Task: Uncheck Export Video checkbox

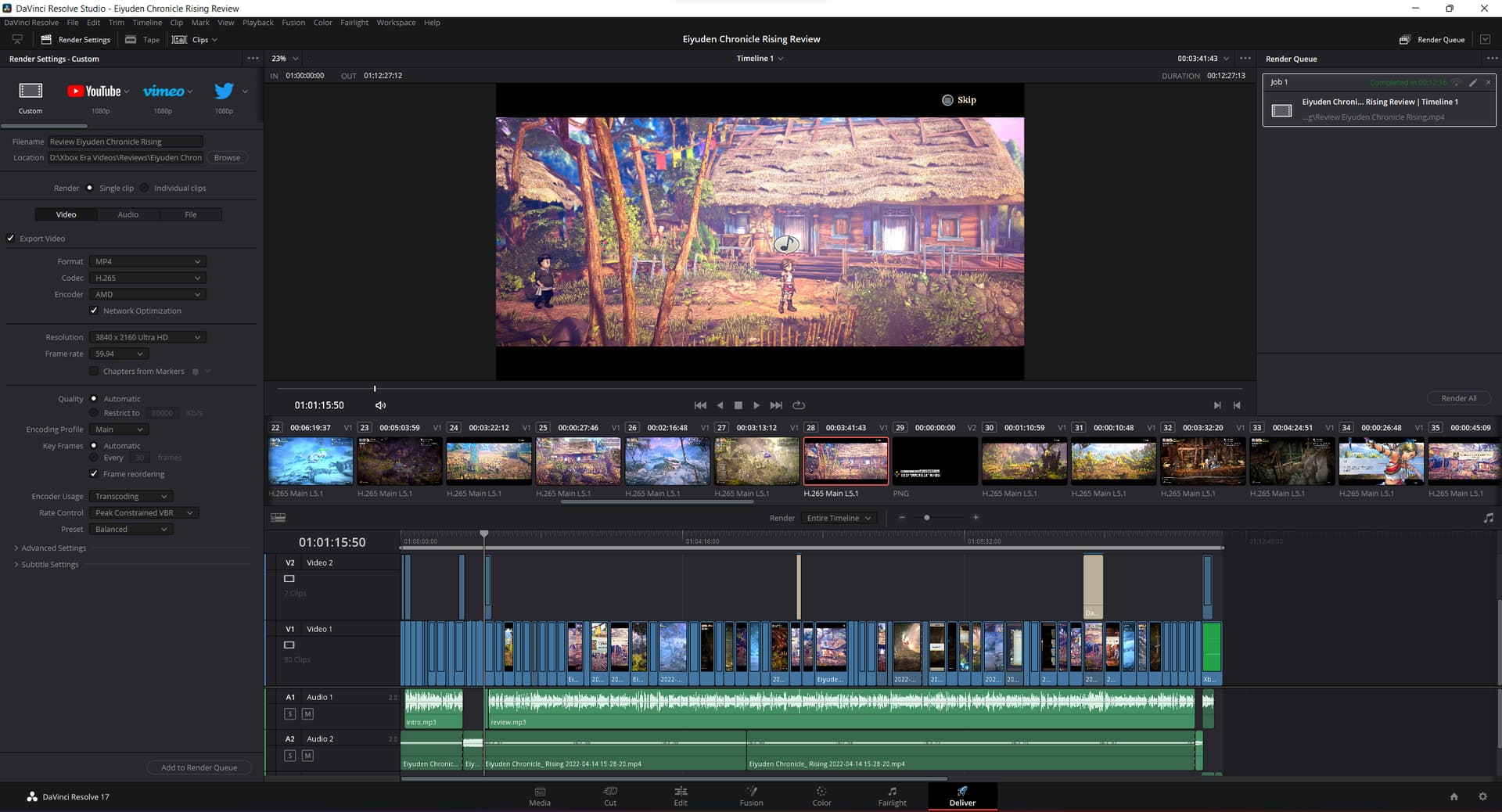Action: pos(11,239)
